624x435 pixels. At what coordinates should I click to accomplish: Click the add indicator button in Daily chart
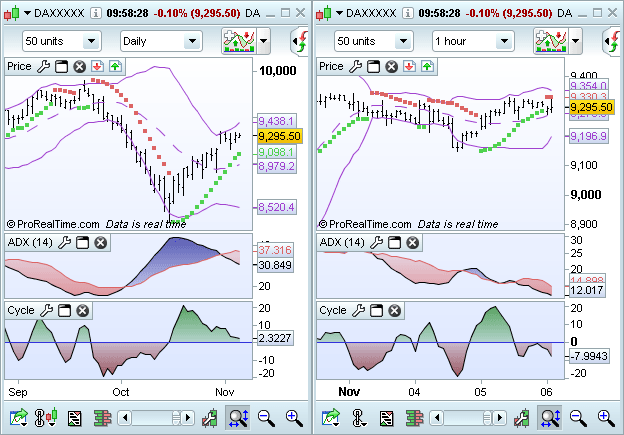[x=237, y=41]
